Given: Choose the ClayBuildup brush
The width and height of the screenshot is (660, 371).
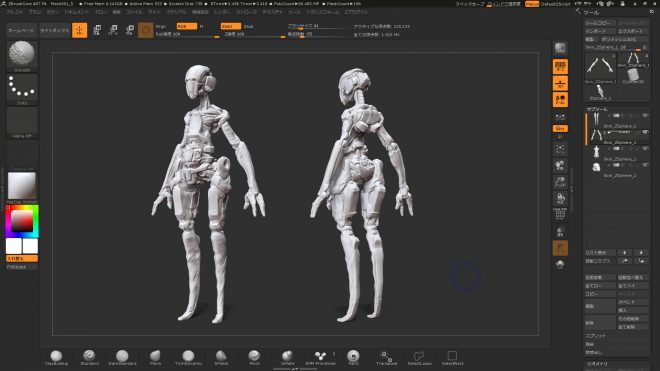Looking at the screenshot, I should (x=56, y=358).
